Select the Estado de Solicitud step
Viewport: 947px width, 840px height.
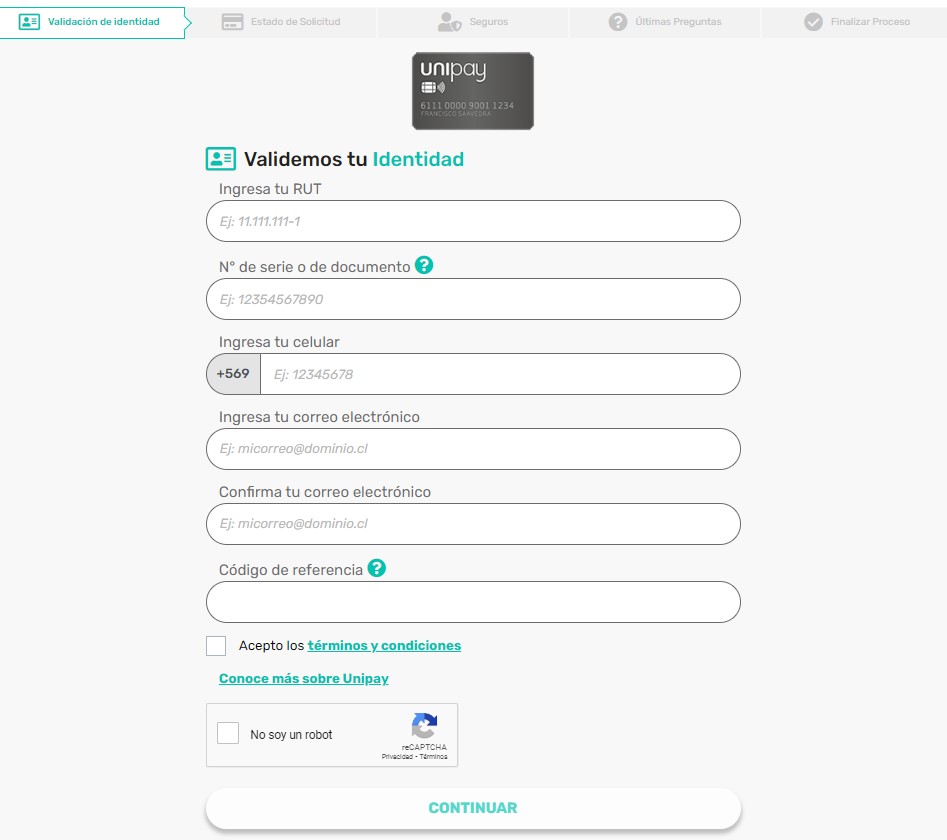[281, 22]
